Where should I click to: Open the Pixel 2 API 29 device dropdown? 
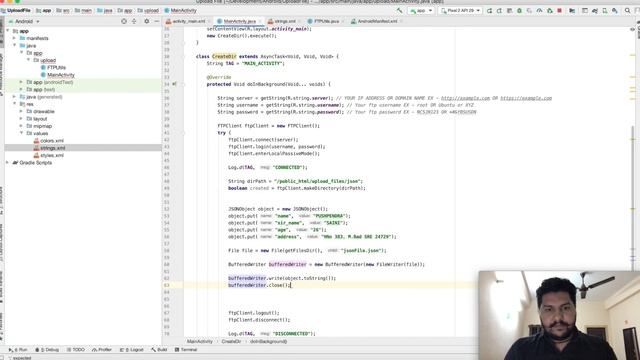point(460,11)
